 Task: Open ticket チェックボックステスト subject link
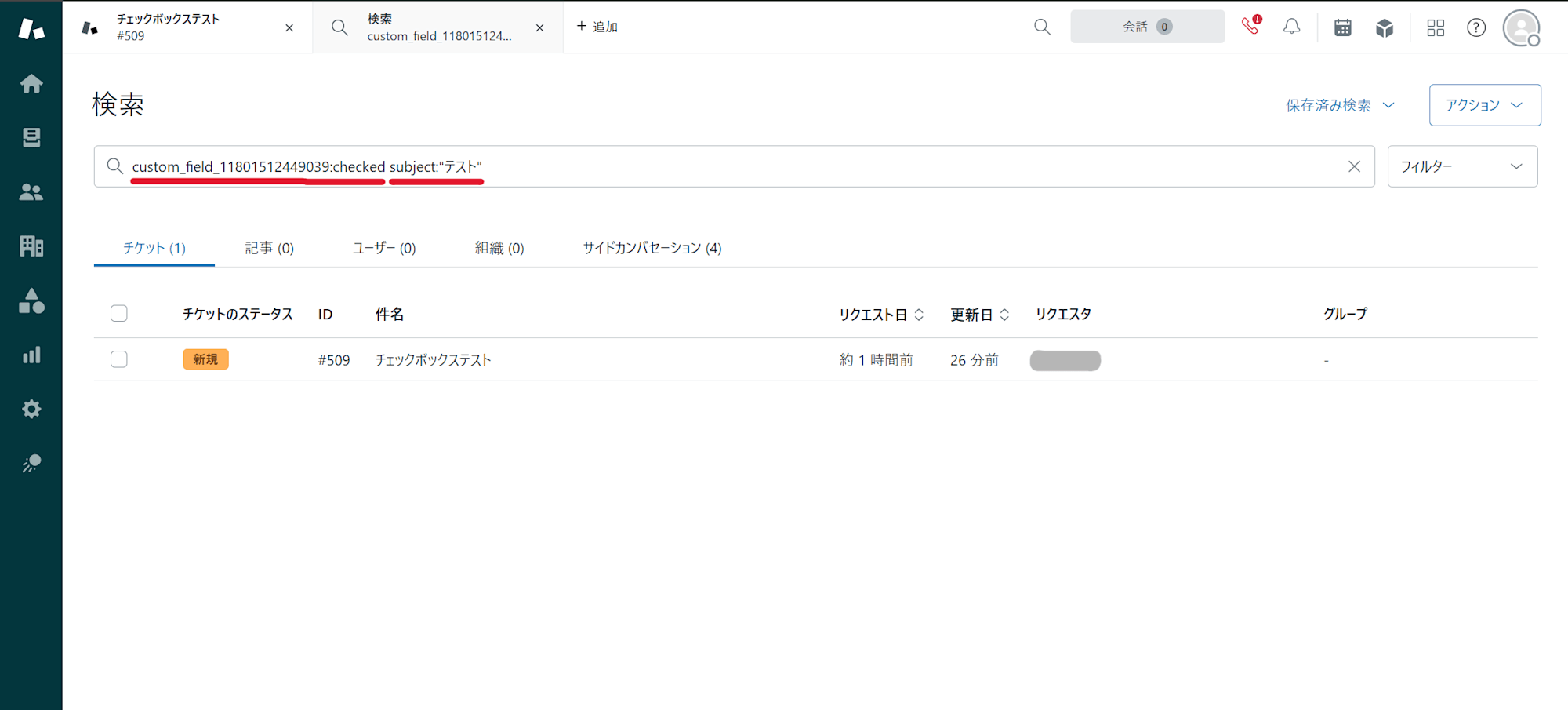(x=433, y=360)
